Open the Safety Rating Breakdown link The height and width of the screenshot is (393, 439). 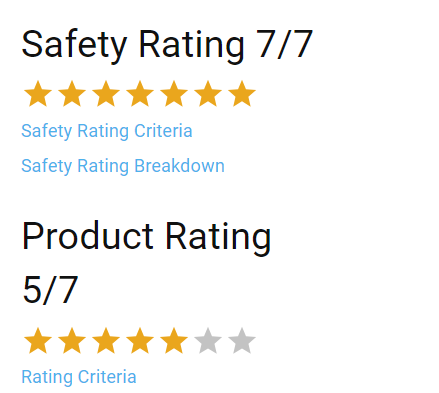(123, 166)
